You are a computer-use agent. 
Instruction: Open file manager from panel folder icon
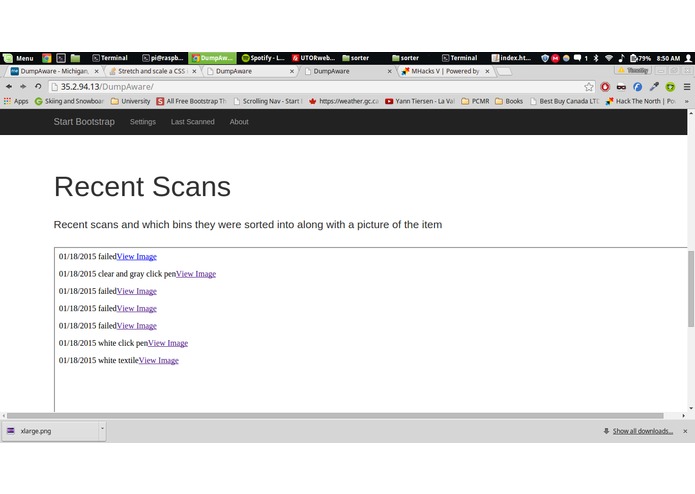(75, 58)
